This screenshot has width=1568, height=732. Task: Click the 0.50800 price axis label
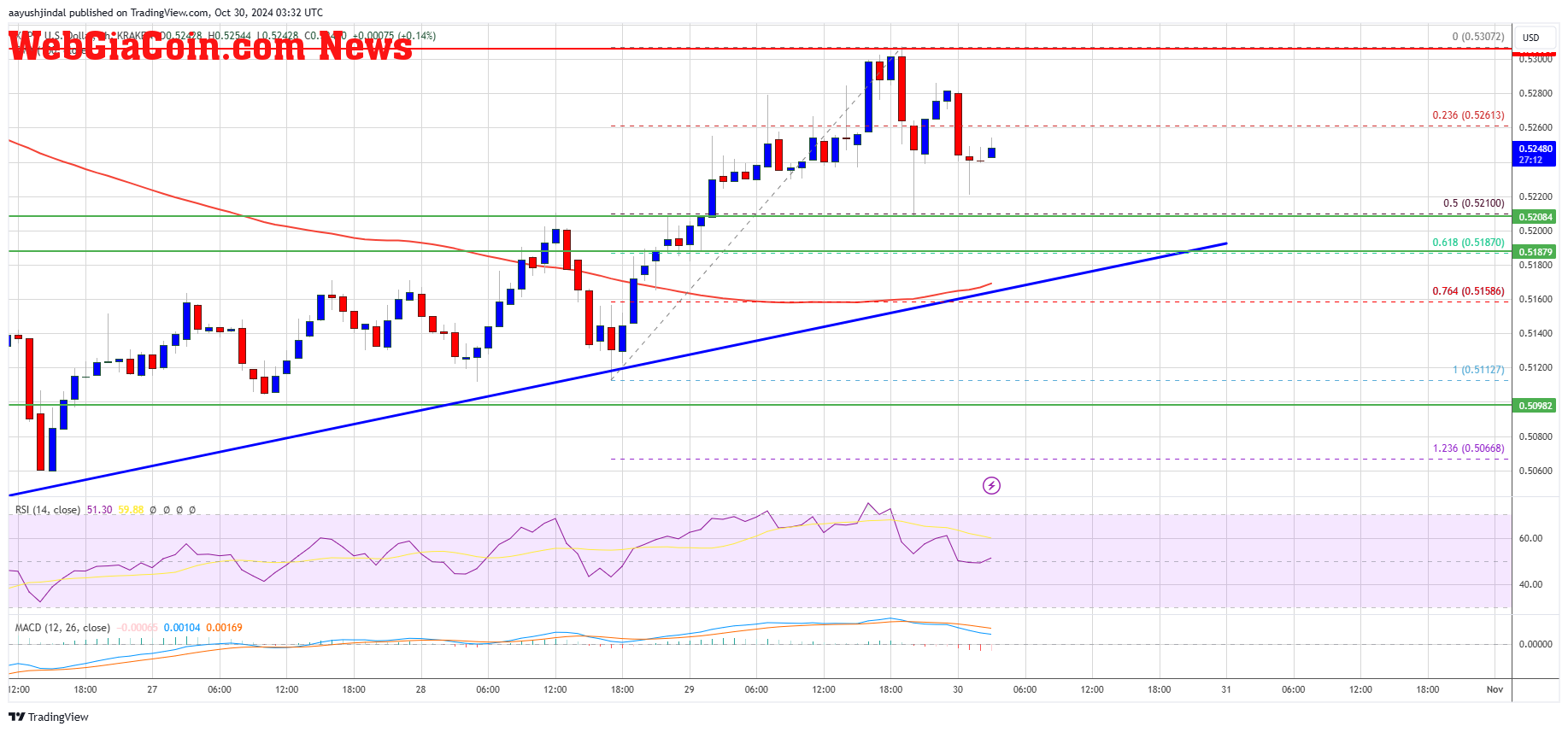1536,436
